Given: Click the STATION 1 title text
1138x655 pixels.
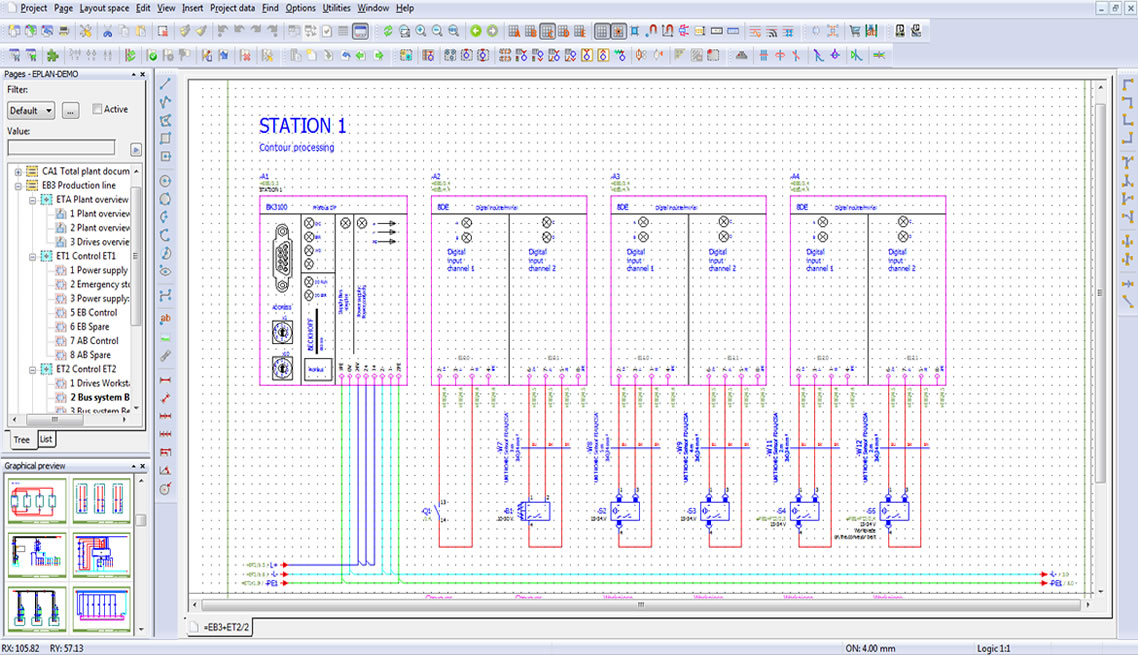Looking at the screenshot, I should tap(303, 126).
